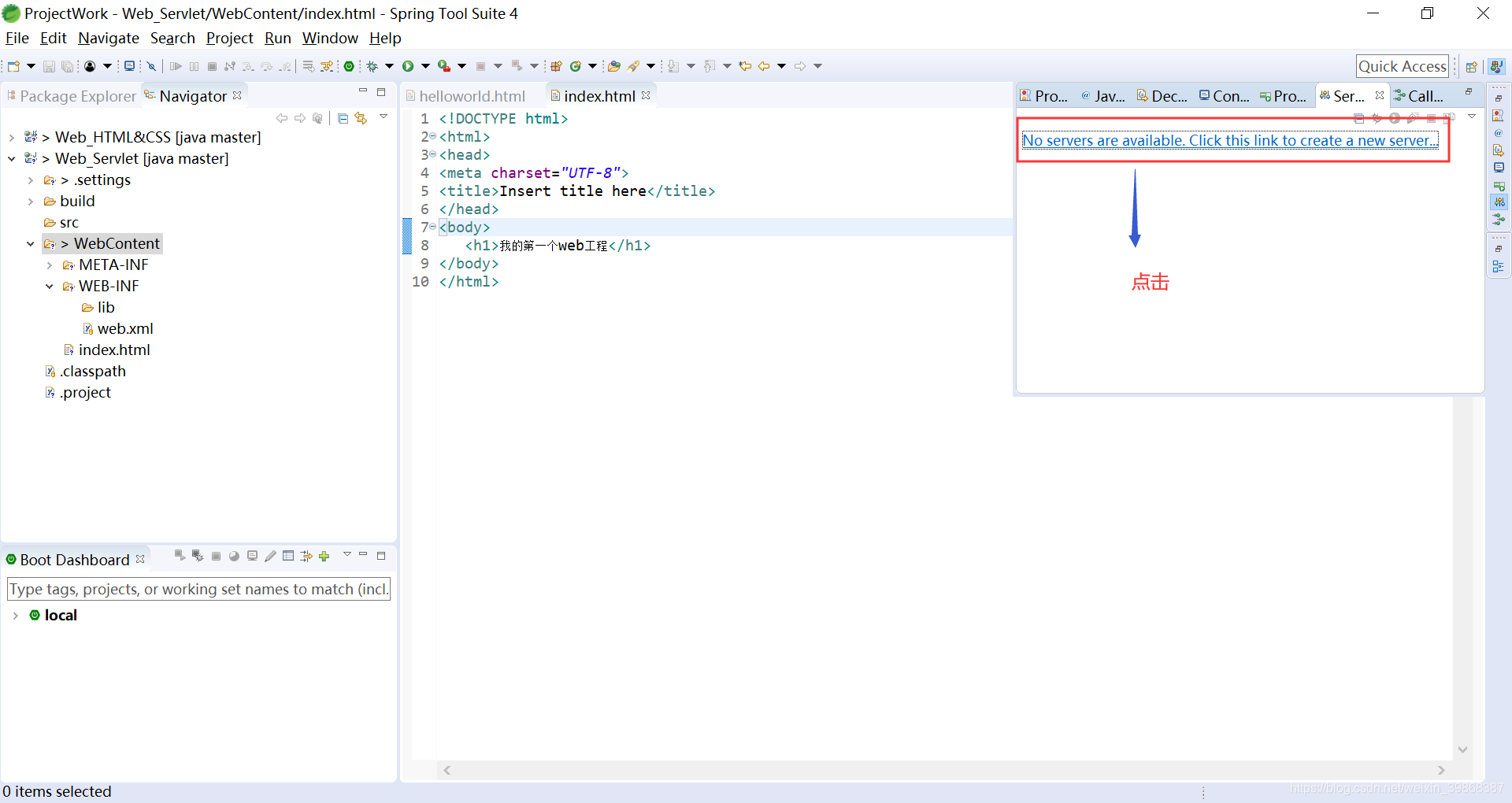The width and height of the screenshot is (1512, 803).
Task: Click the Quick Access search field
Action: click(1403, 67)
